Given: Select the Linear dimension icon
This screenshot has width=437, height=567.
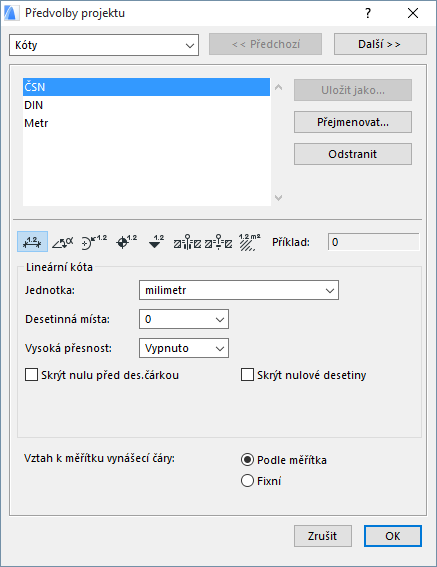Looking at the screenshot, I should pos(32,242).
